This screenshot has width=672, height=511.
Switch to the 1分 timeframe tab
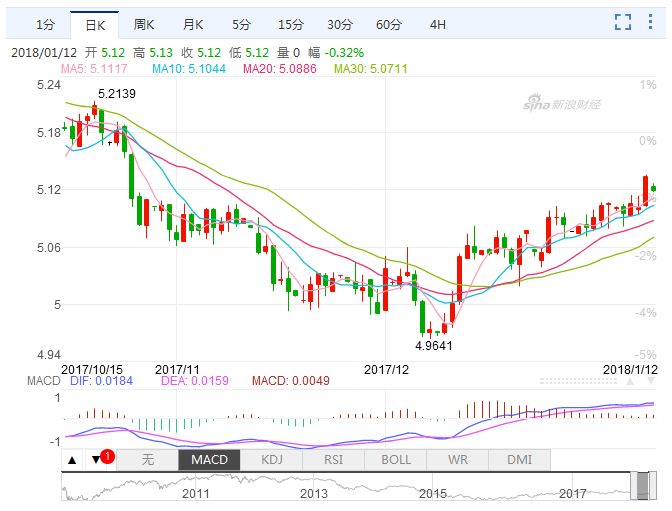click(x=44, y=24)
